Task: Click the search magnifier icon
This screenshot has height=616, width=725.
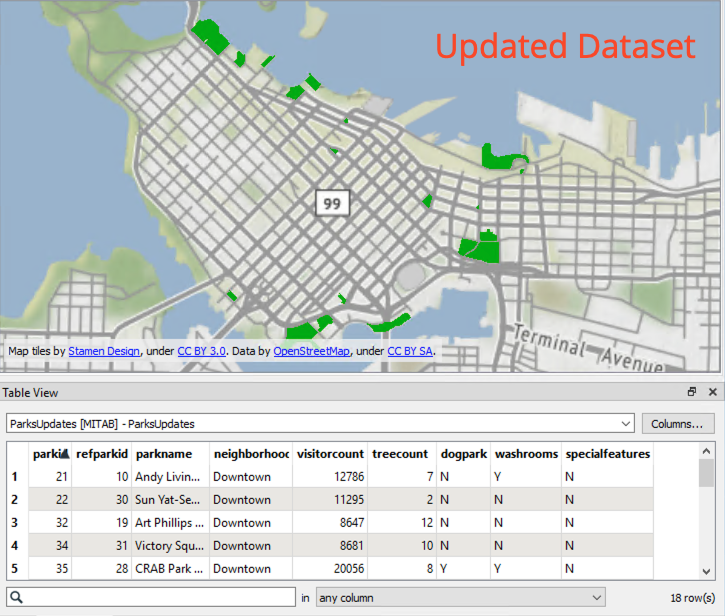Action: [17, 598]
